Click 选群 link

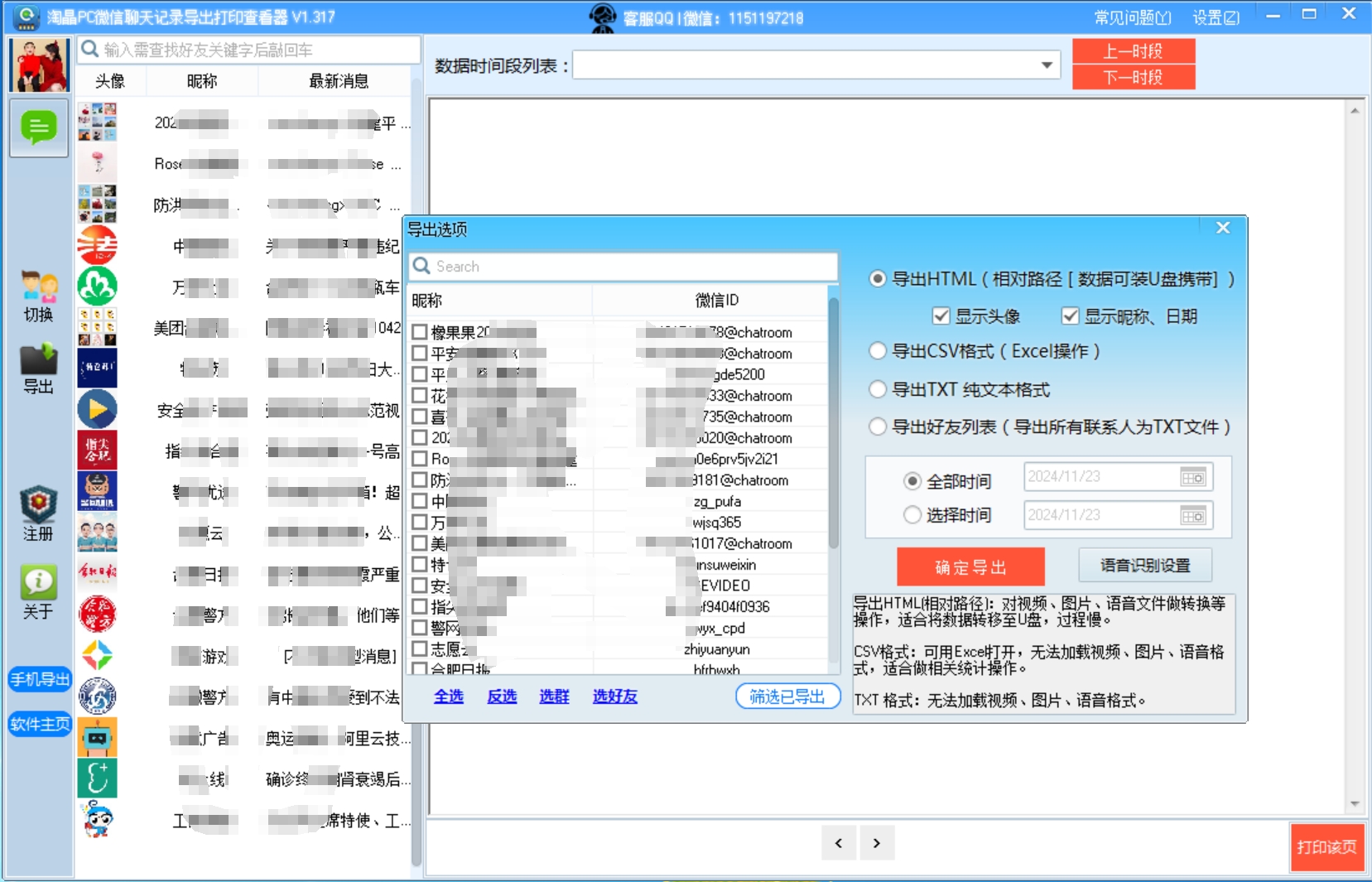click(x=554, y=696)
